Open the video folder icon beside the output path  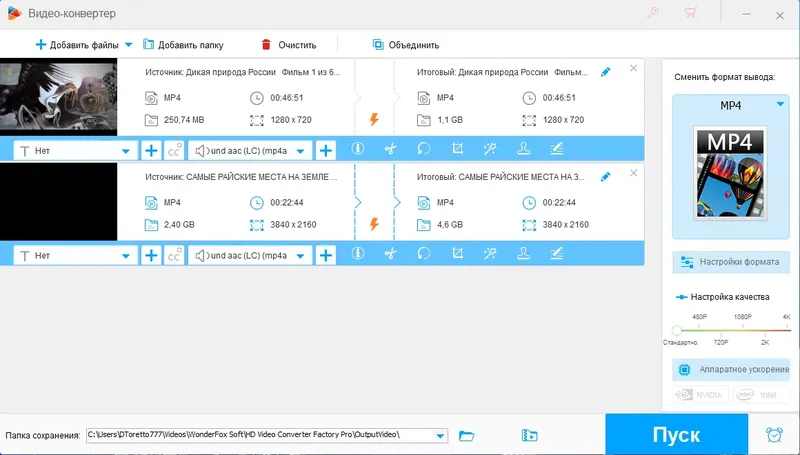530,436
